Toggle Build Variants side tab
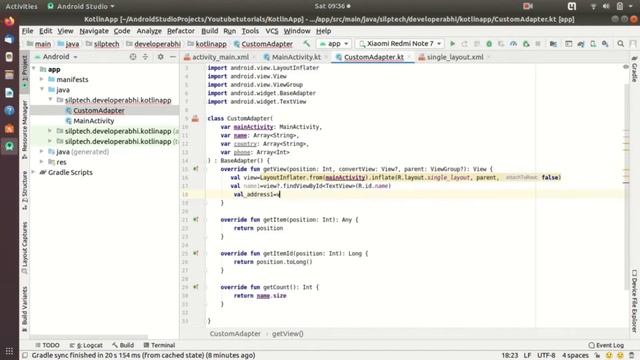This screenshot has height=360, width=640. click(25, 308)
